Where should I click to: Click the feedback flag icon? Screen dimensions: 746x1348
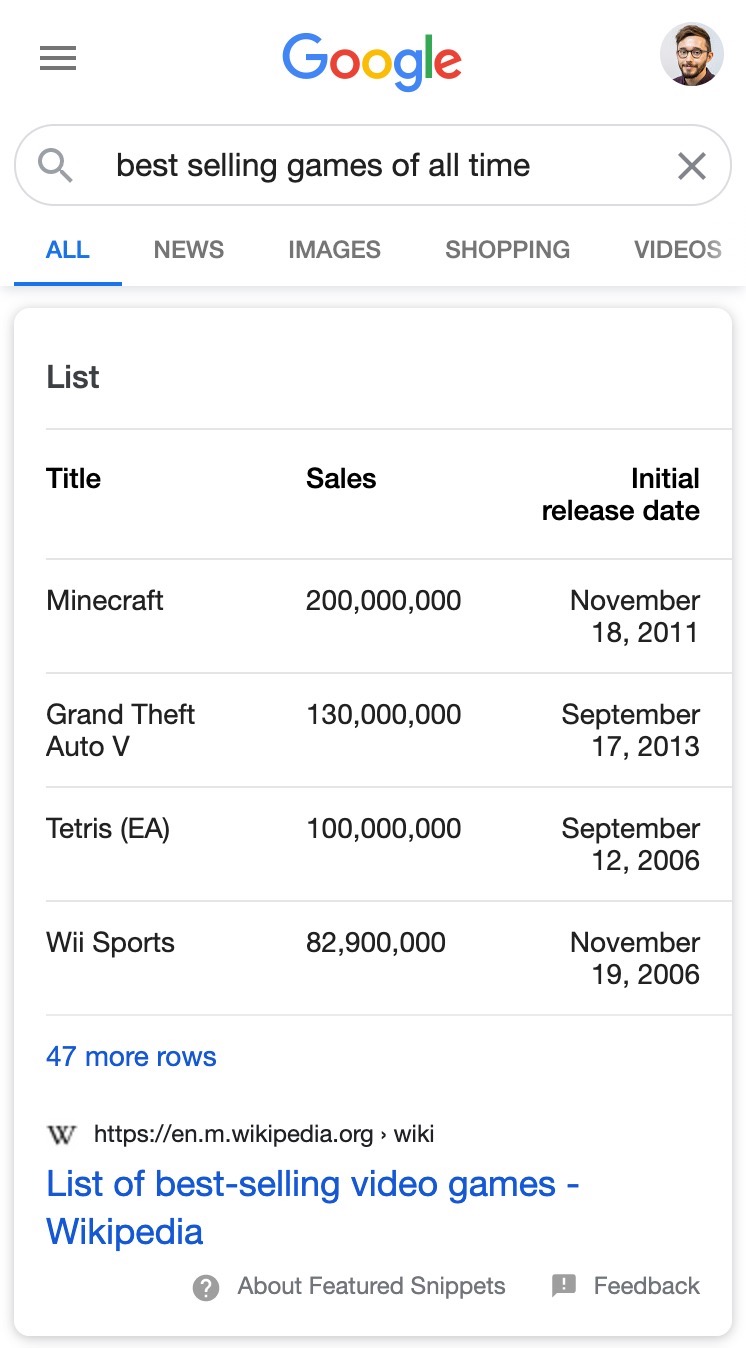tap(564, 1286)
